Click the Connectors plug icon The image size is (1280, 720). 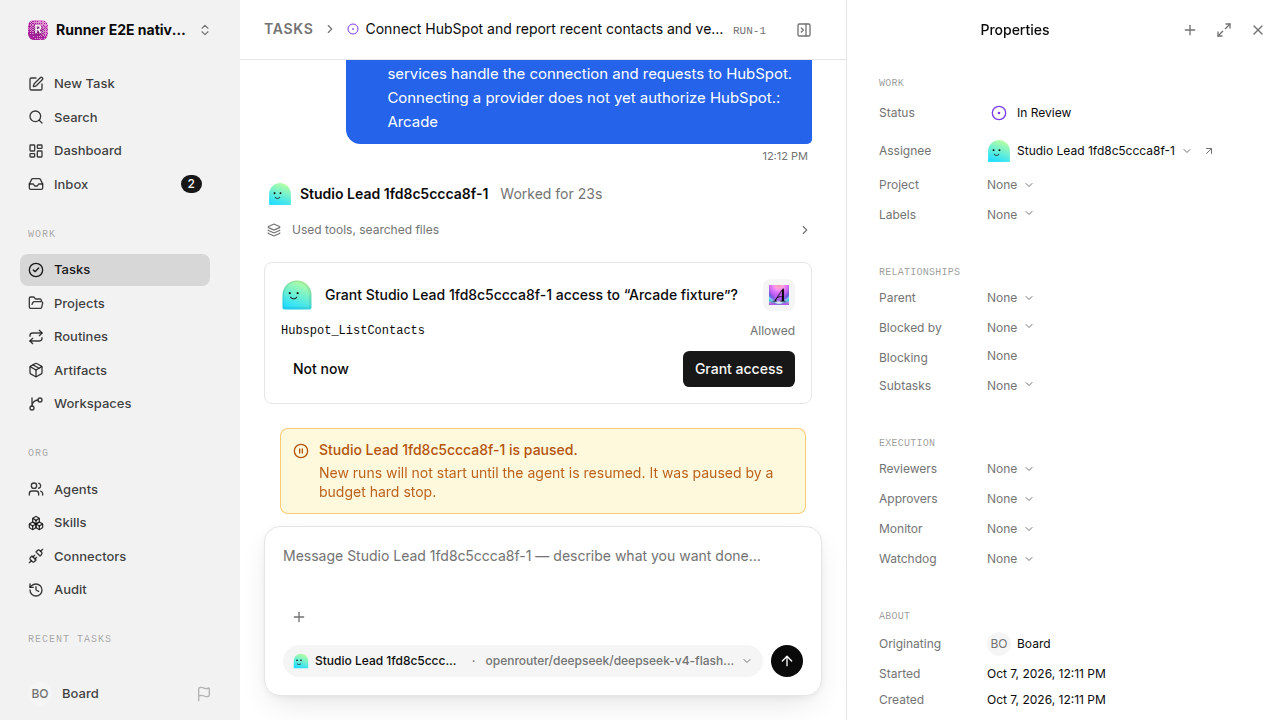[x=36, y=556]
